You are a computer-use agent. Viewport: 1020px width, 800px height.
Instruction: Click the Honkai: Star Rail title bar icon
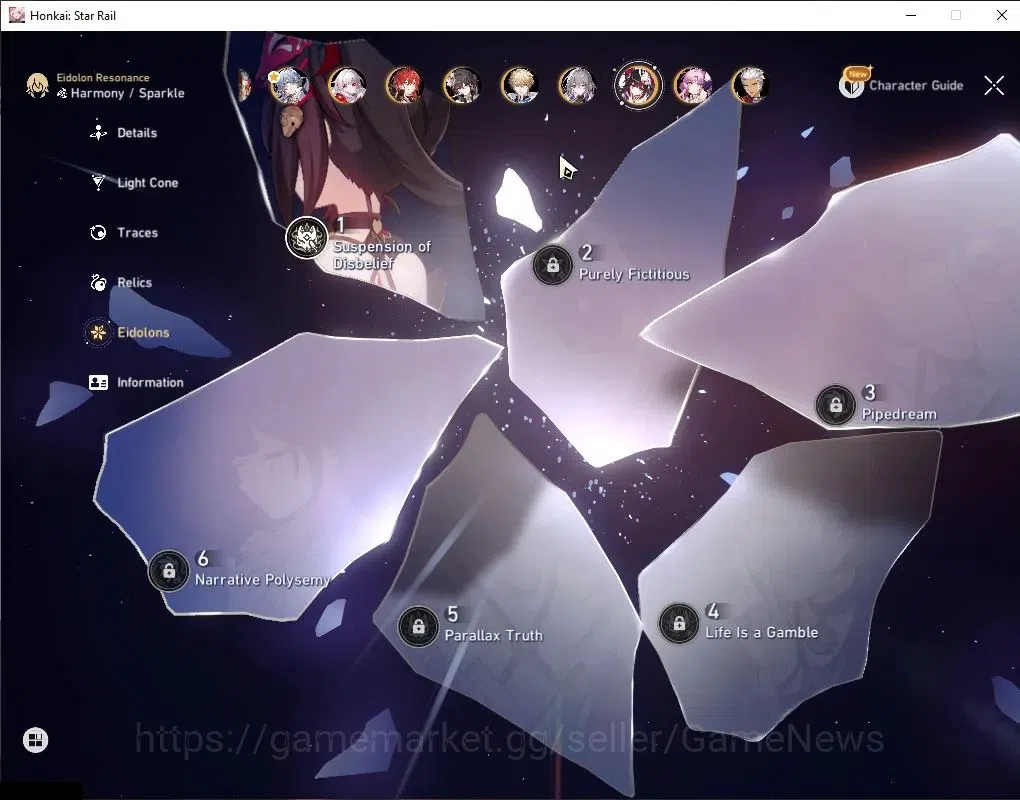tap(17, 15)
